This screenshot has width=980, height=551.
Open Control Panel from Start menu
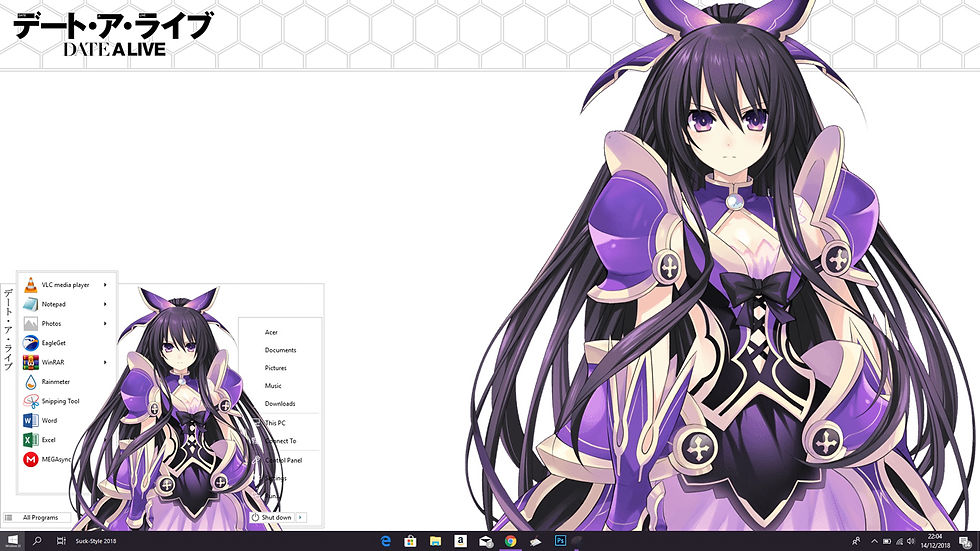pos(284,460)
